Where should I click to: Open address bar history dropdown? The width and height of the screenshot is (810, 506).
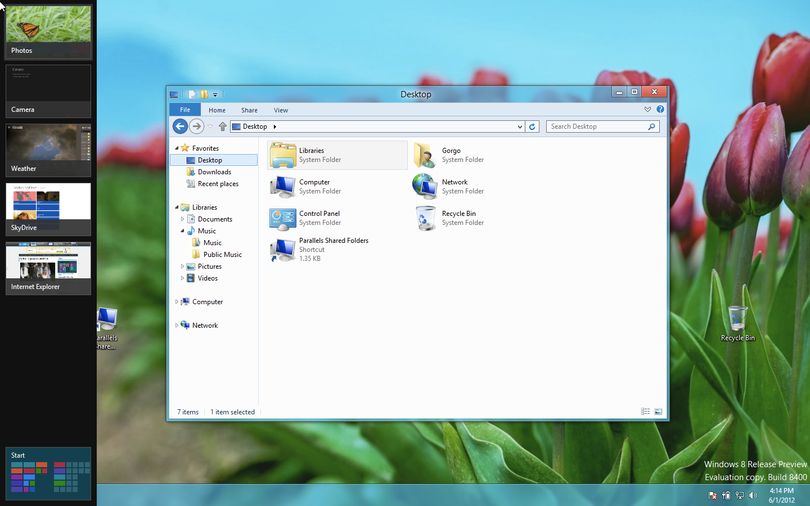pos(520,126)
